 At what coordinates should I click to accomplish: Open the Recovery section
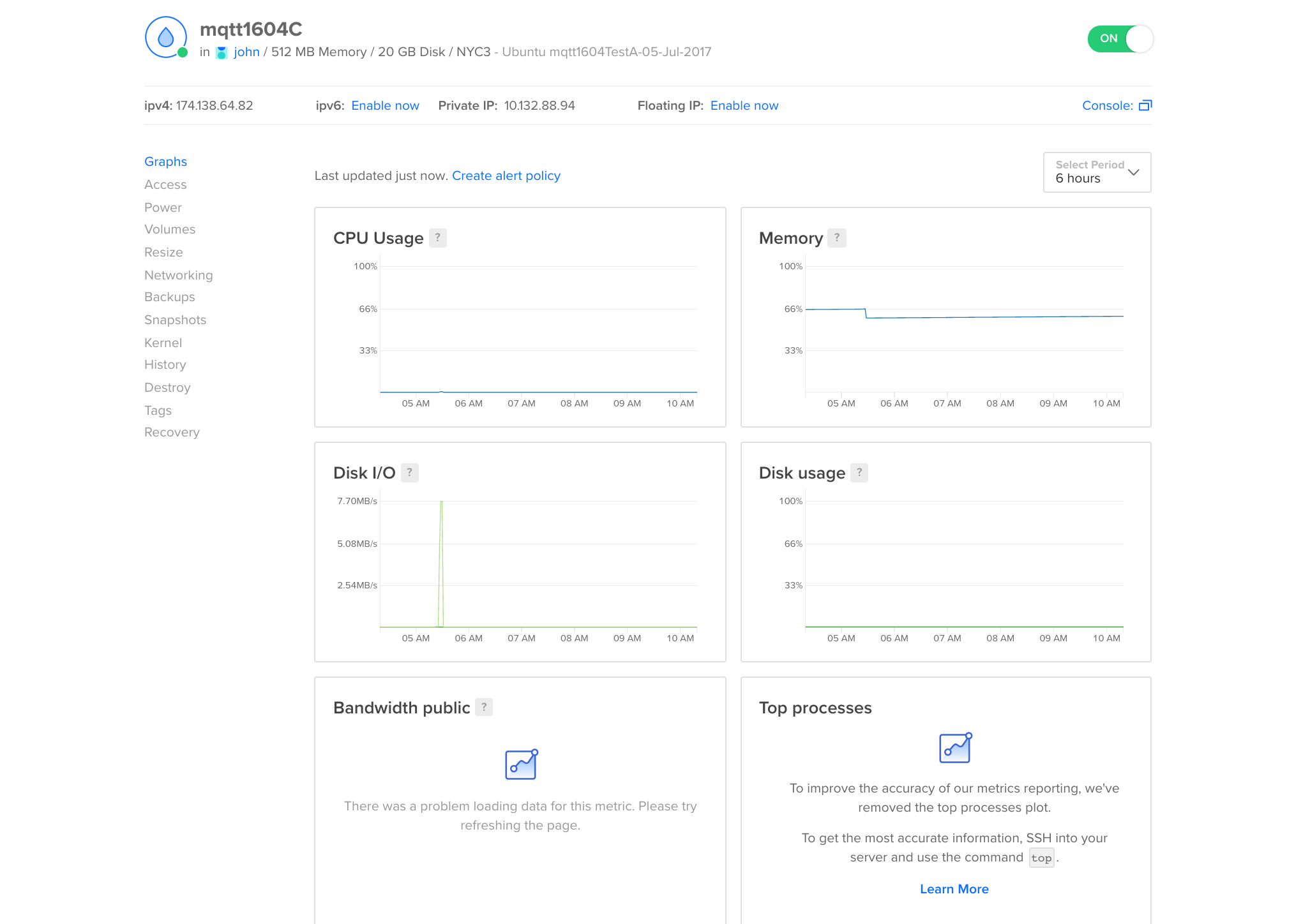click(172, 432)
